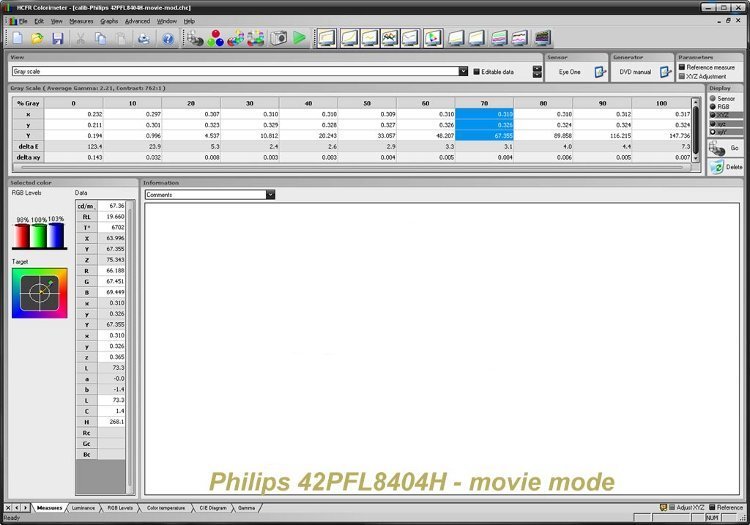750x525 pixels.
Task: Click the print icon in the toolbar
Action: click(144, 38)
